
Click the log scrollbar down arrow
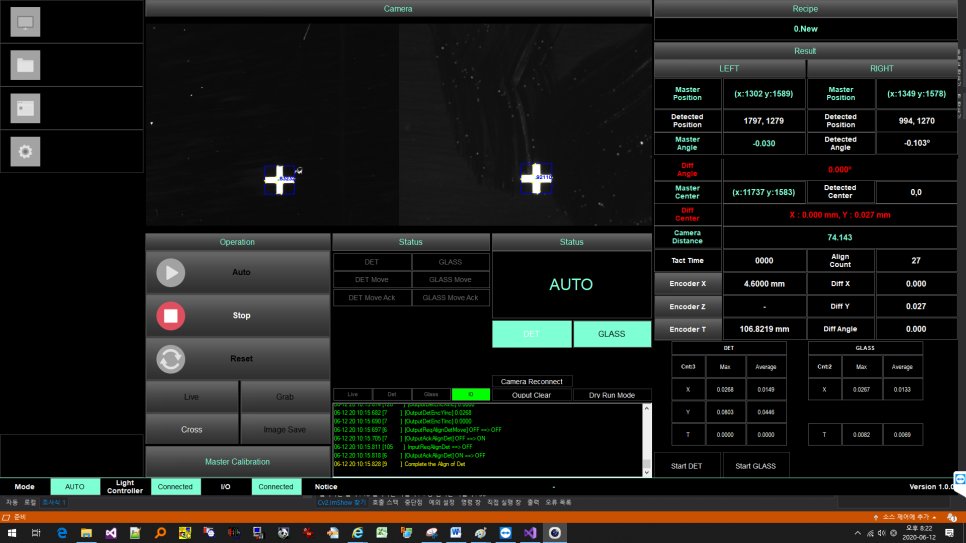(x=646, y=472)
